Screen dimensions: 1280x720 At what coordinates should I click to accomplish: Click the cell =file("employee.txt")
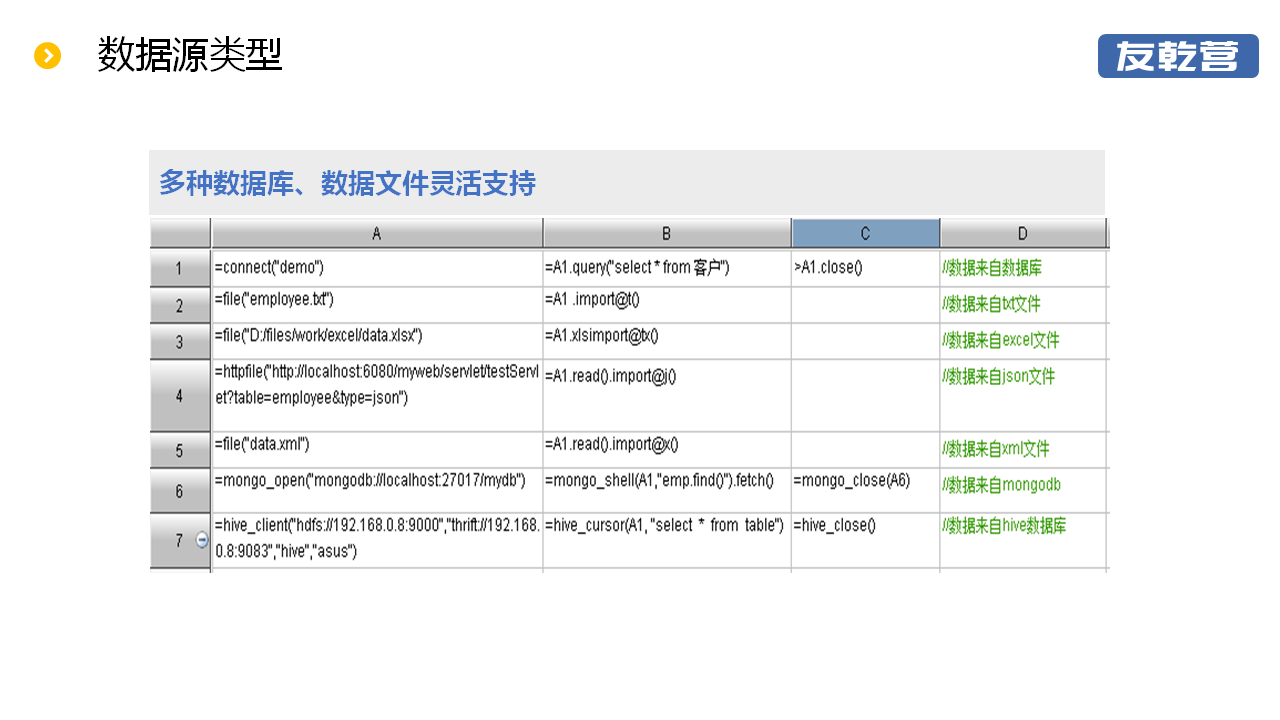point(377,305)
